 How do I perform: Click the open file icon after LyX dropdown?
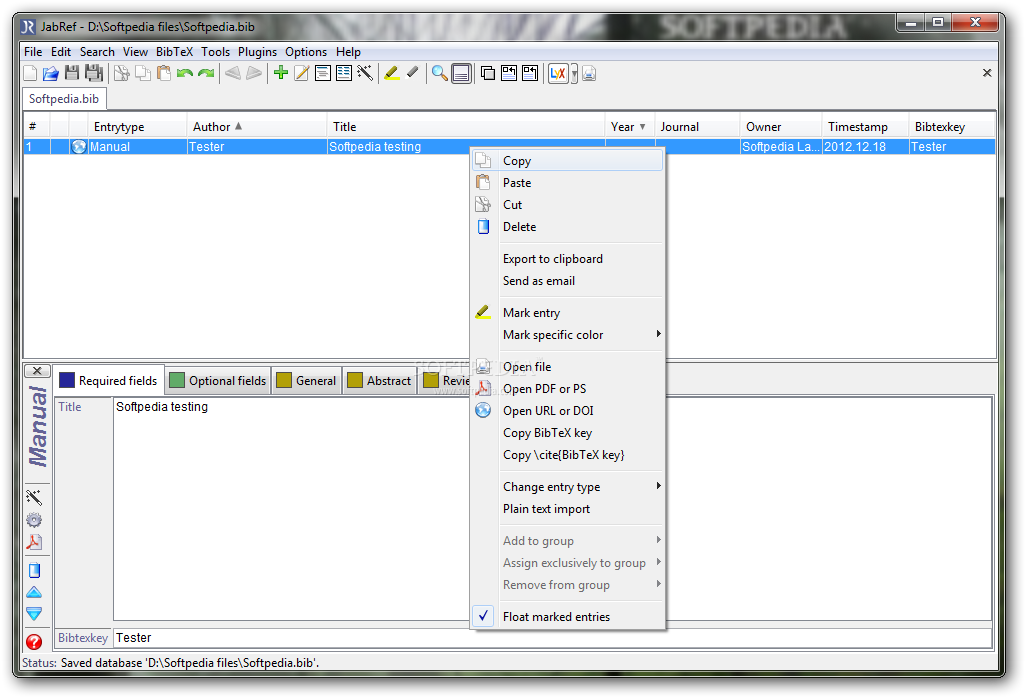588,73
